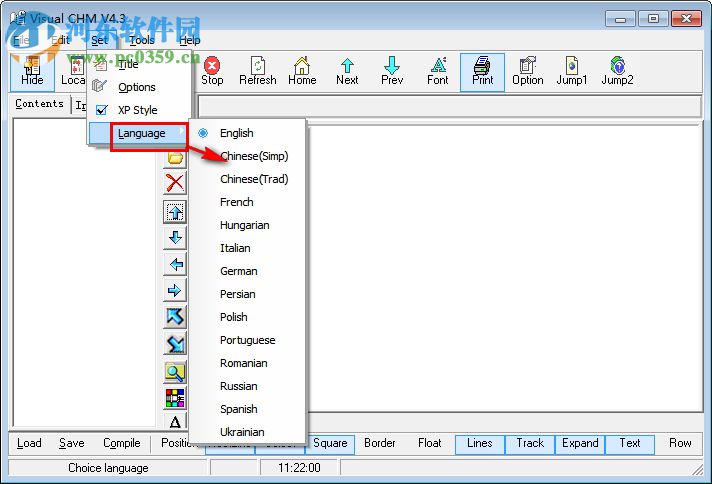
Task: Click the diagonal down-right arrow icon
Action: (x=175, y=344)
